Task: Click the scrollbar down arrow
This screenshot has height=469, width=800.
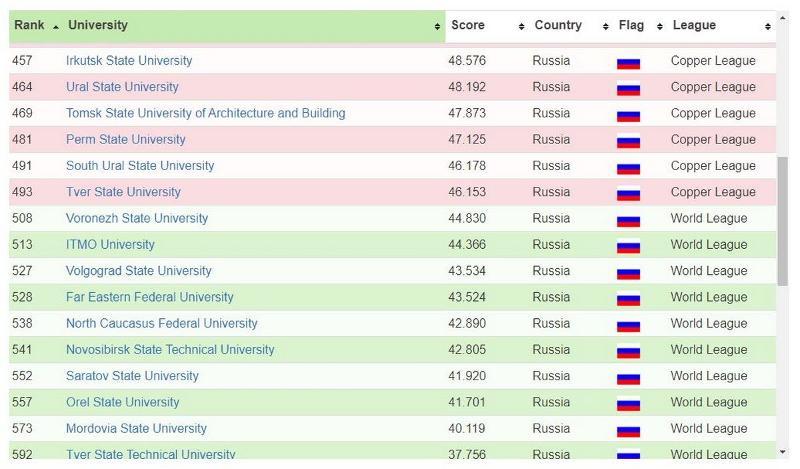Action: [x=783, y=453]
